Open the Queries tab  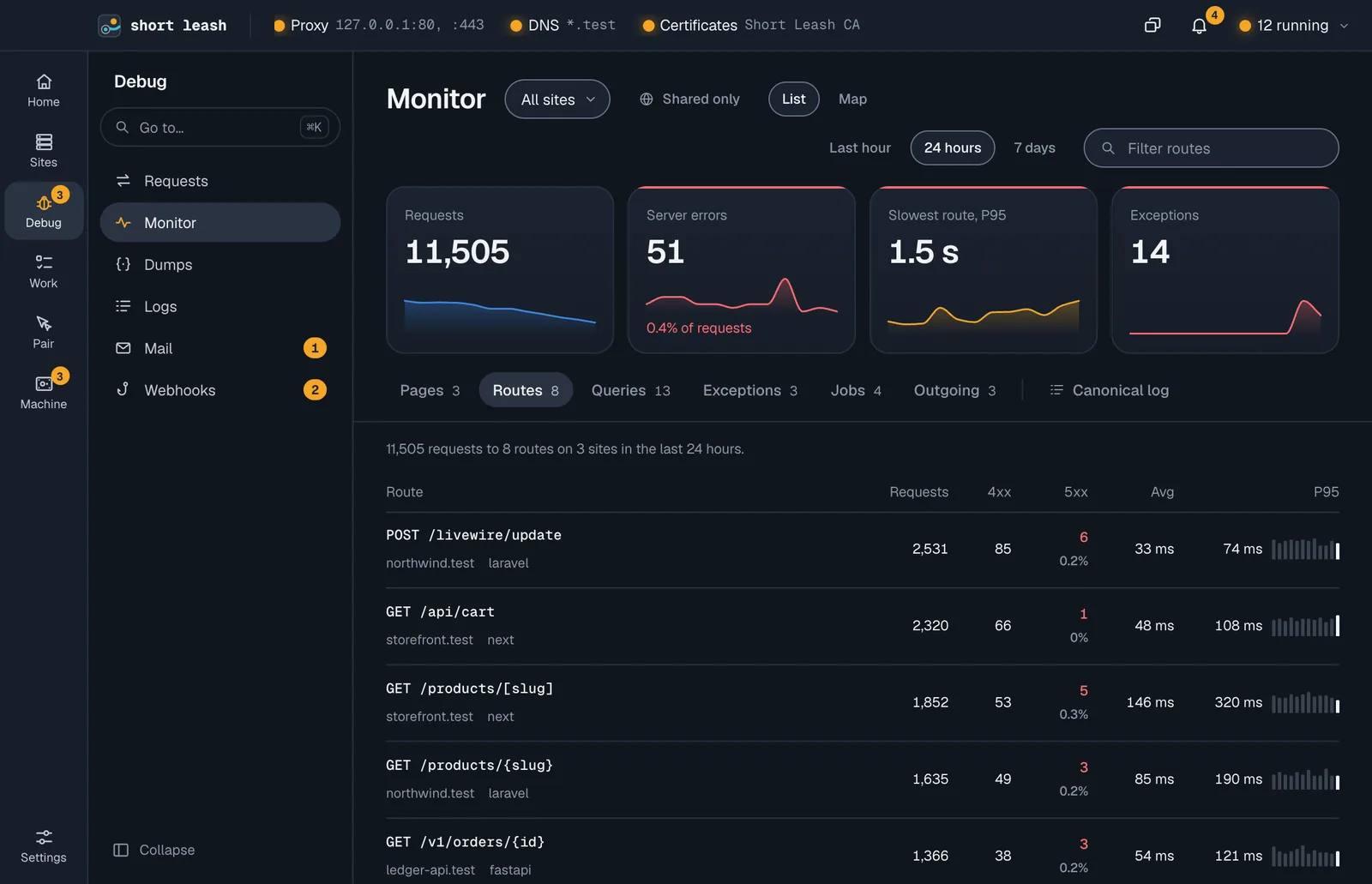point(631,390)
